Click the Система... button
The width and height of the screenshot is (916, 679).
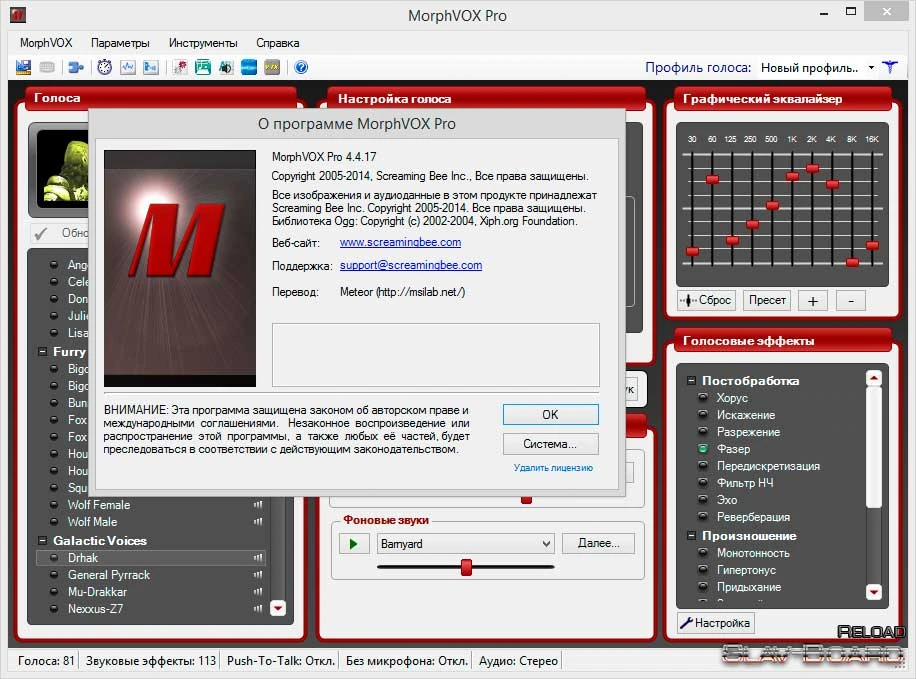(550, 444)
